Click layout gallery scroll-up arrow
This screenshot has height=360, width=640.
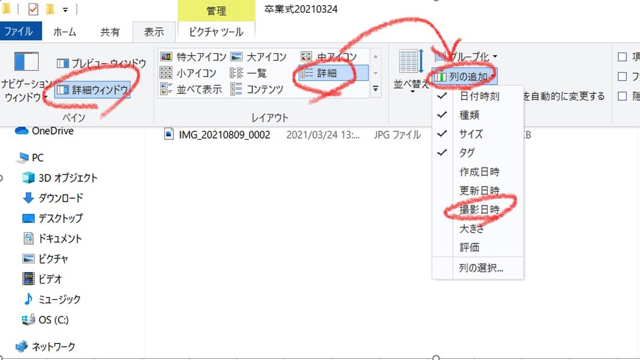point(376,57)
